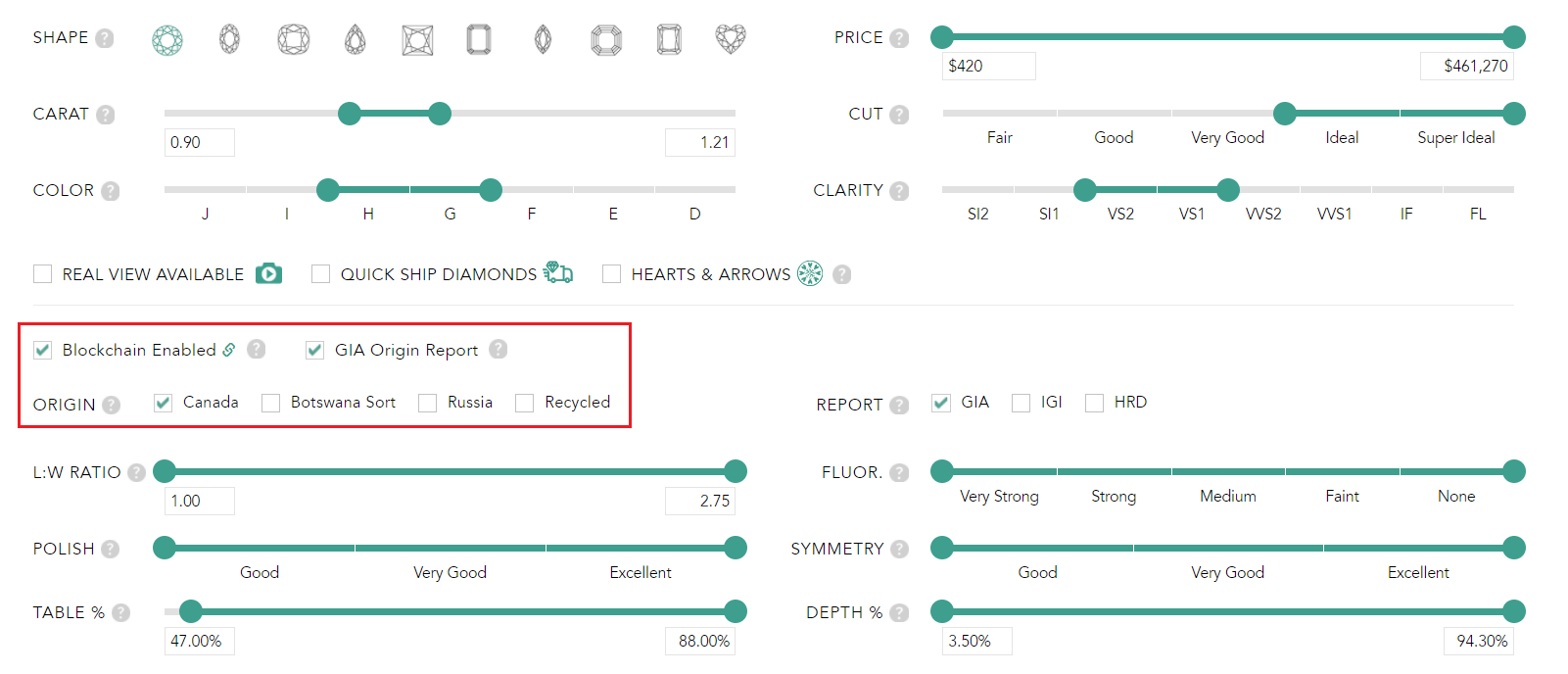
Task: Open the help icon next to CARAT
Action: pos(106,115)
